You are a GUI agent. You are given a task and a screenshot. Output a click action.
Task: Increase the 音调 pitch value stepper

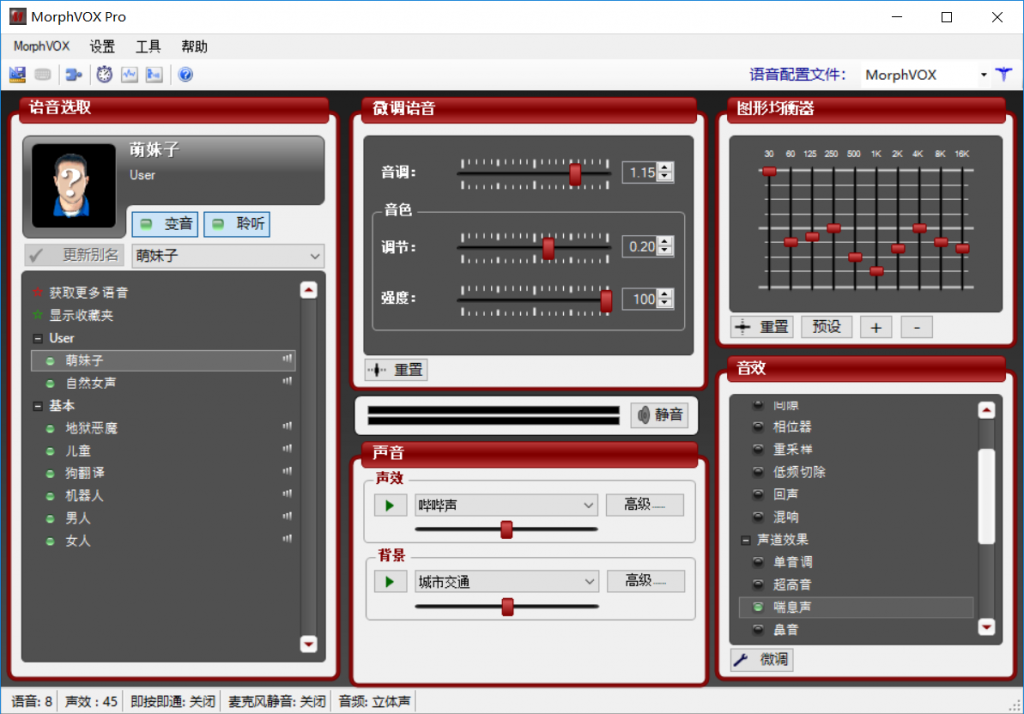click(665, 168)
